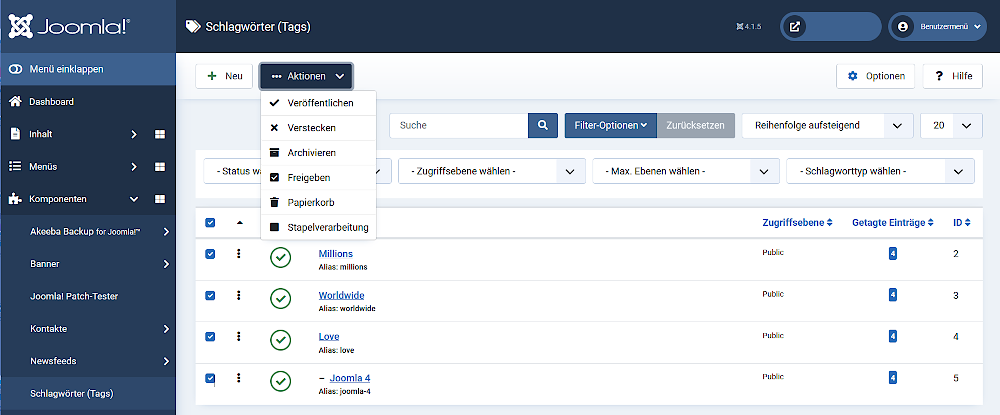Click the published status icon for Millions
1000x415 pixels.
[x=281, y=258]
